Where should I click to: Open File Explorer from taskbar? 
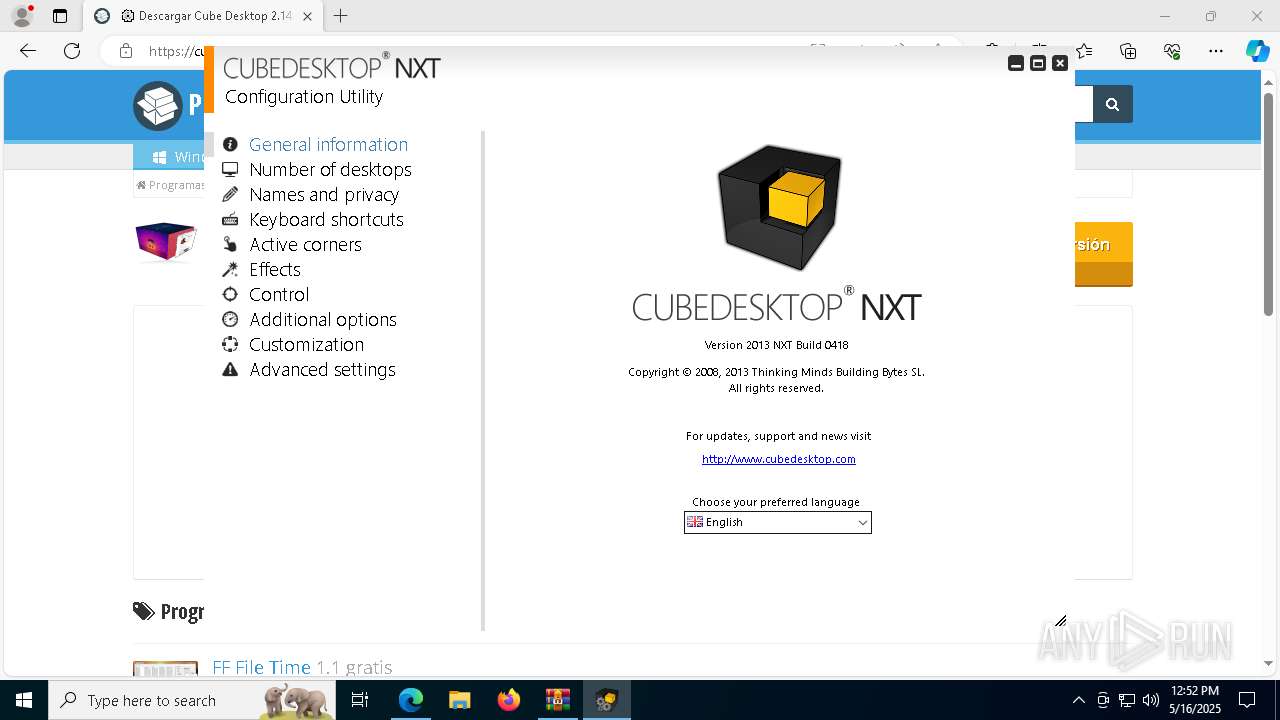[x=459, y=700]
